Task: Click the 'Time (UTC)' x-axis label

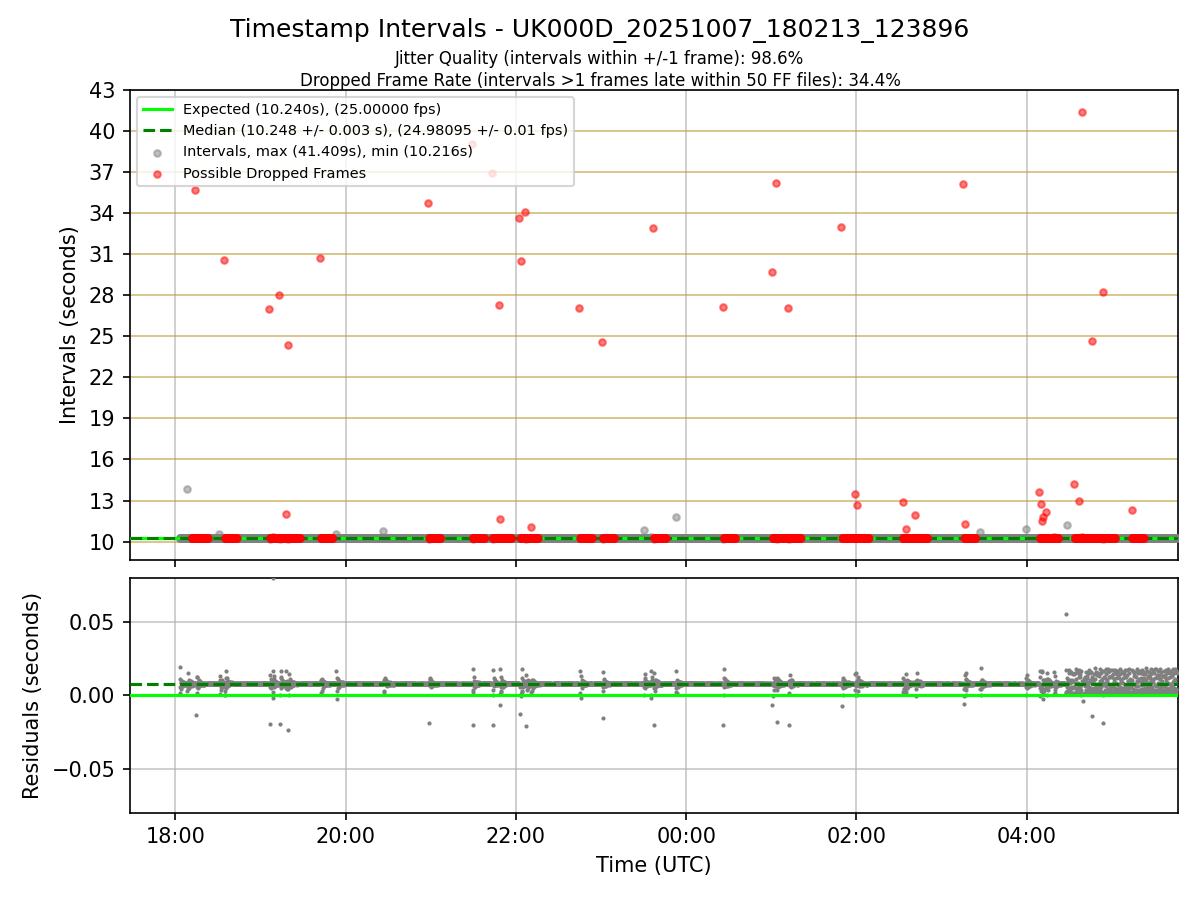Action: (653, 865)
